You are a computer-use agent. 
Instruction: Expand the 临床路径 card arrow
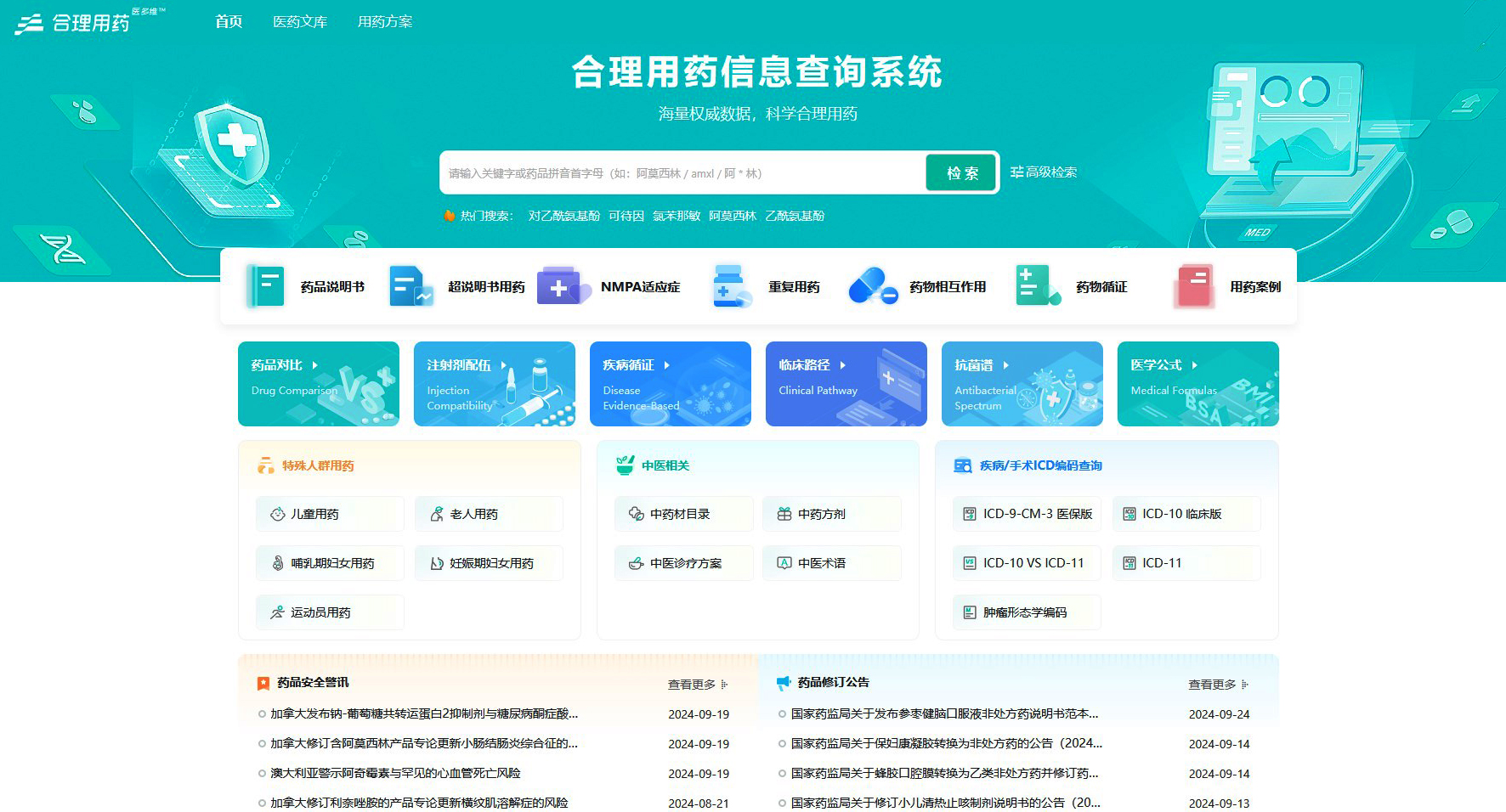[842, 365]
